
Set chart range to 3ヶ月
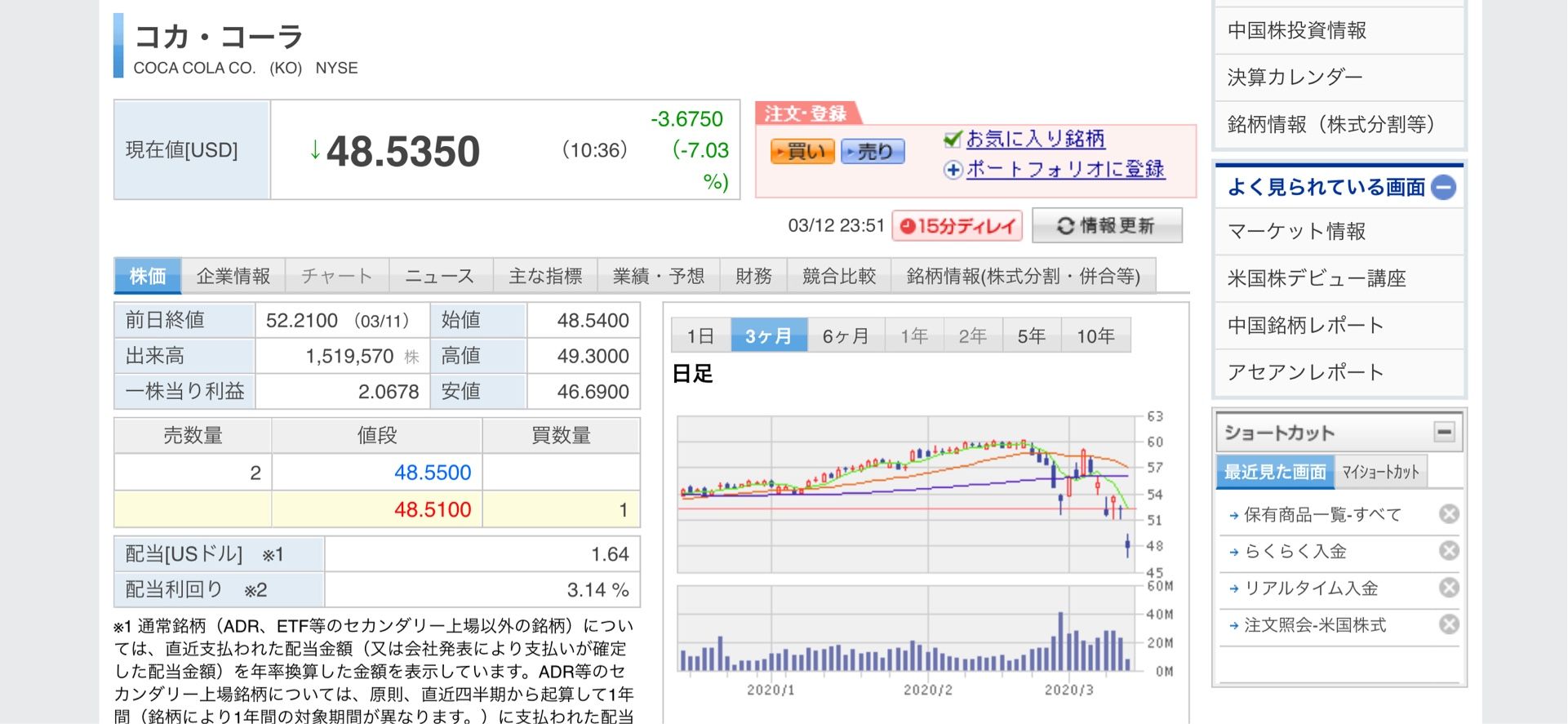(x=768, y=335)
